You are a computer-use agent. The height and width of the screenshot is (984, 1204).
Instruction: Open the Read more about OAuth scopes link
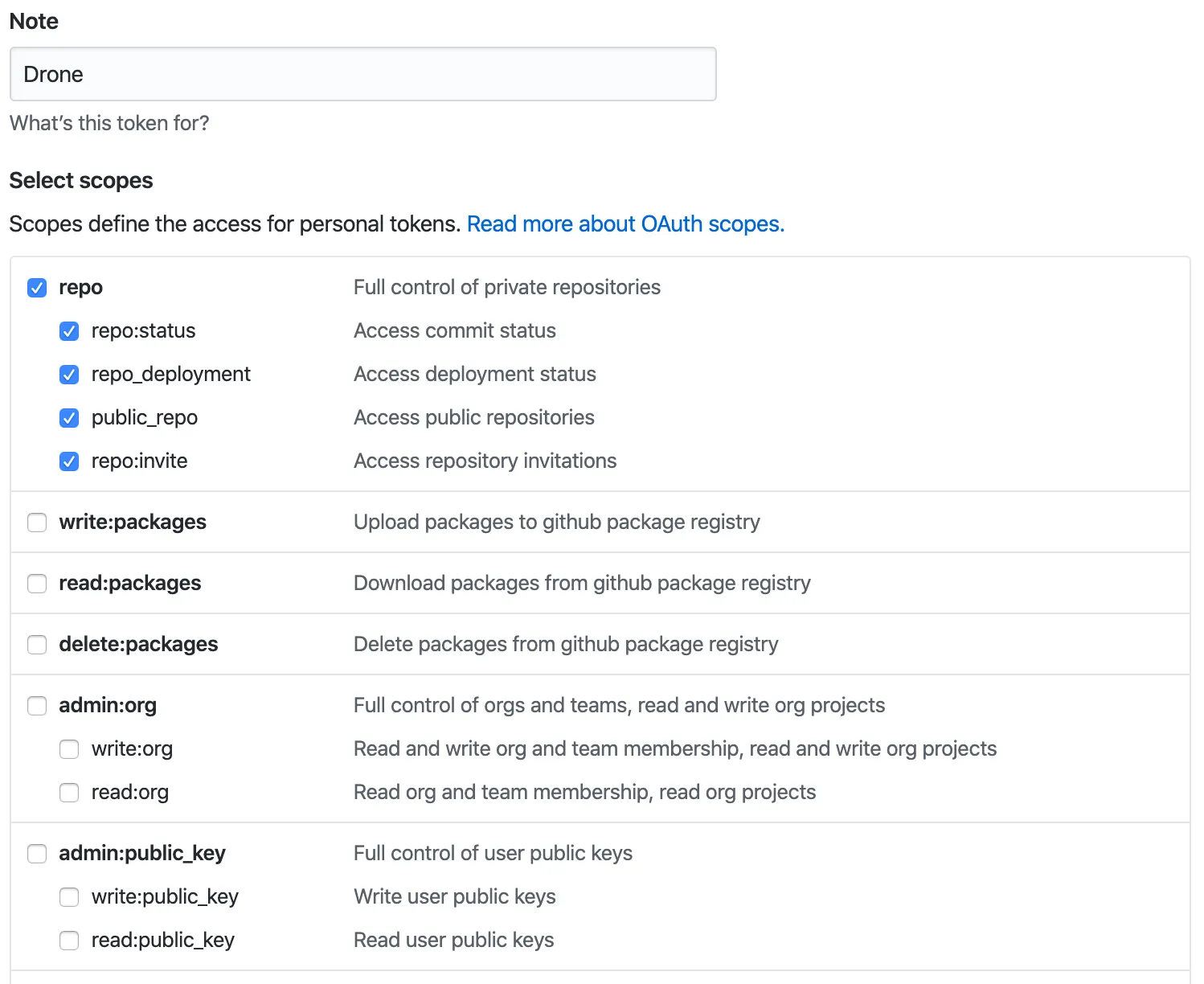click(625, 223)
